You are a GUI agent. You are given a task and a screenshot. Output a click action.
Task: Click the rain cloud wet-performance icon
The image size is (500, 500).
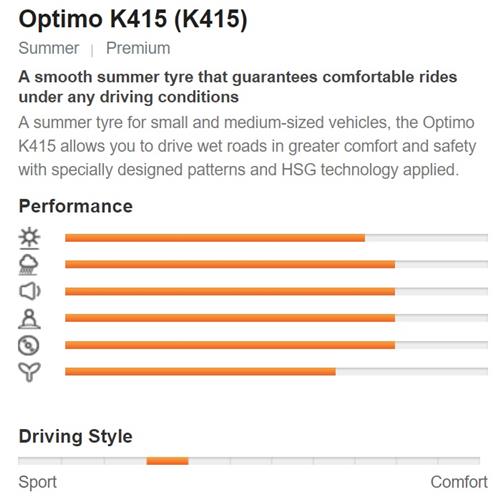point(29,265)
